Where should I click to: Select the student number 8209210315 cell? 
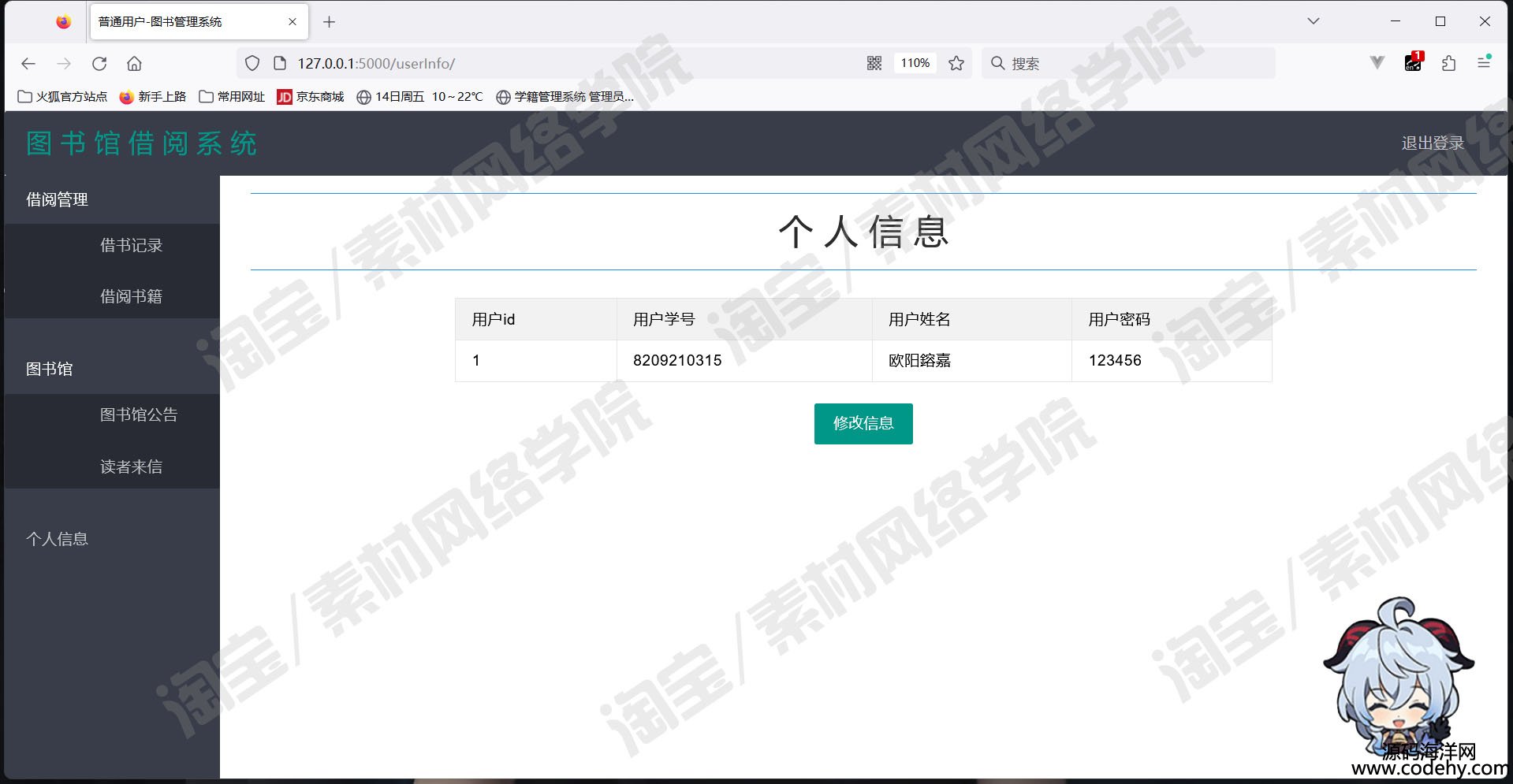[x=744, y=361]
